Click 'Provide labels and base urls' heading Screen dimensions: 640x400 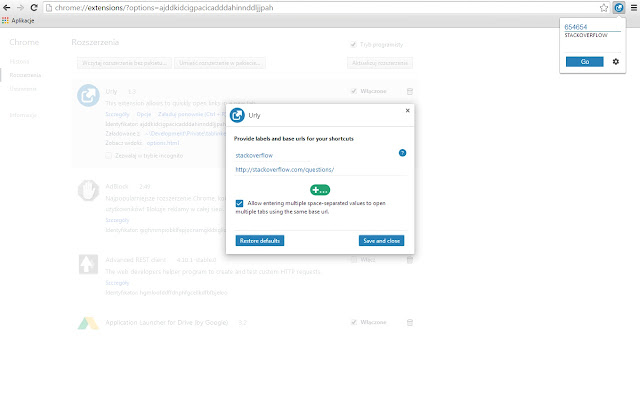tap(293, 139)
